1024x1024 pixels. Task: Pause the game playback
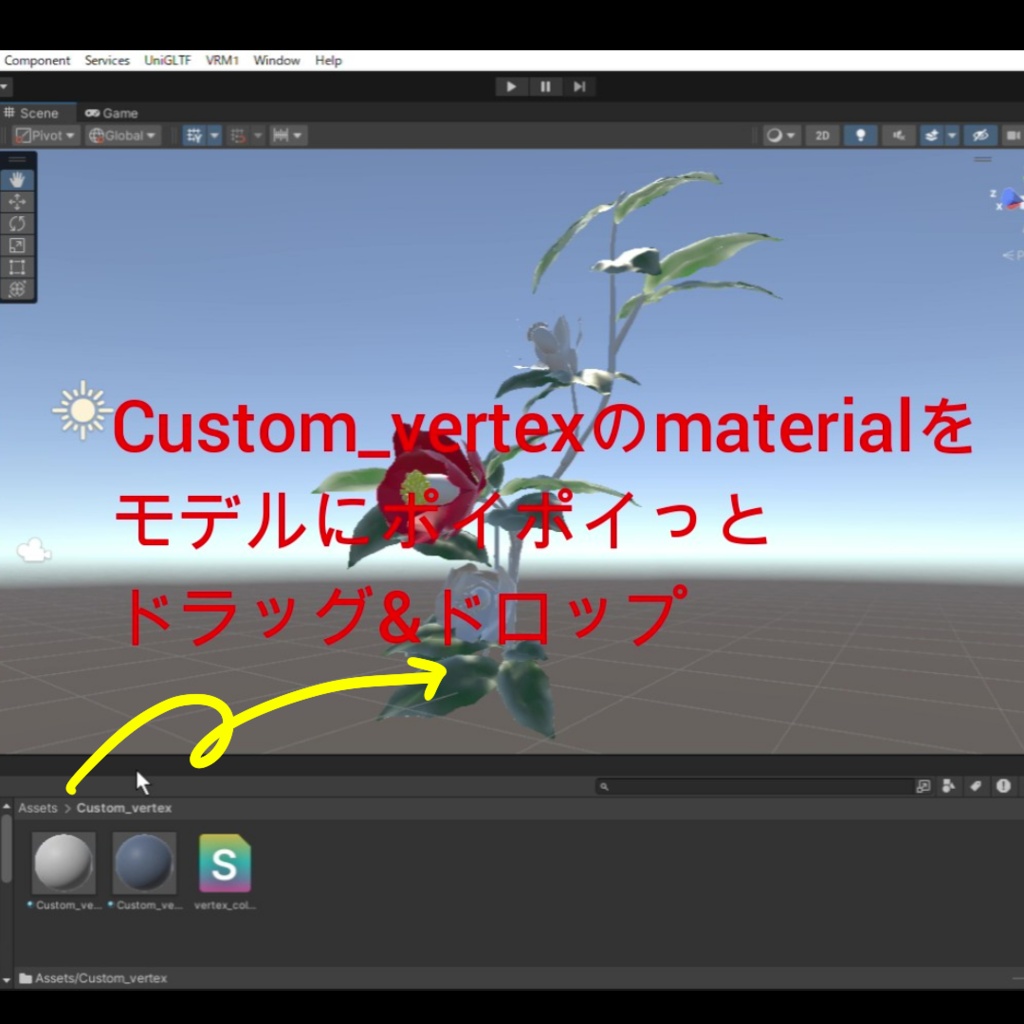545,86
